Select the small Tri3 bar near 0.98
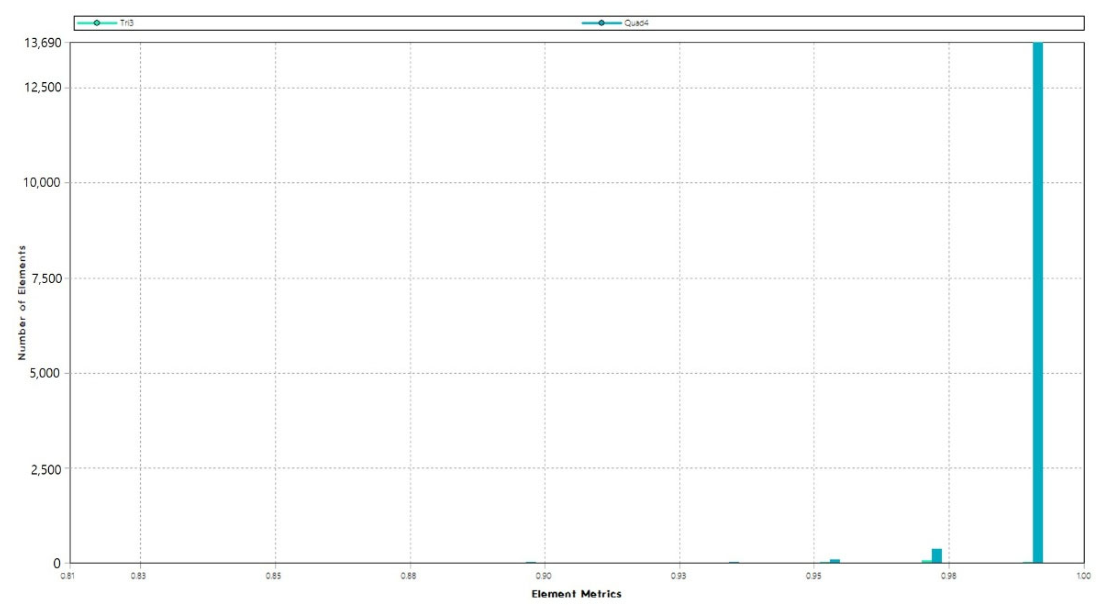Viewport: 1104px width, 611px height. tap(927, 562)
